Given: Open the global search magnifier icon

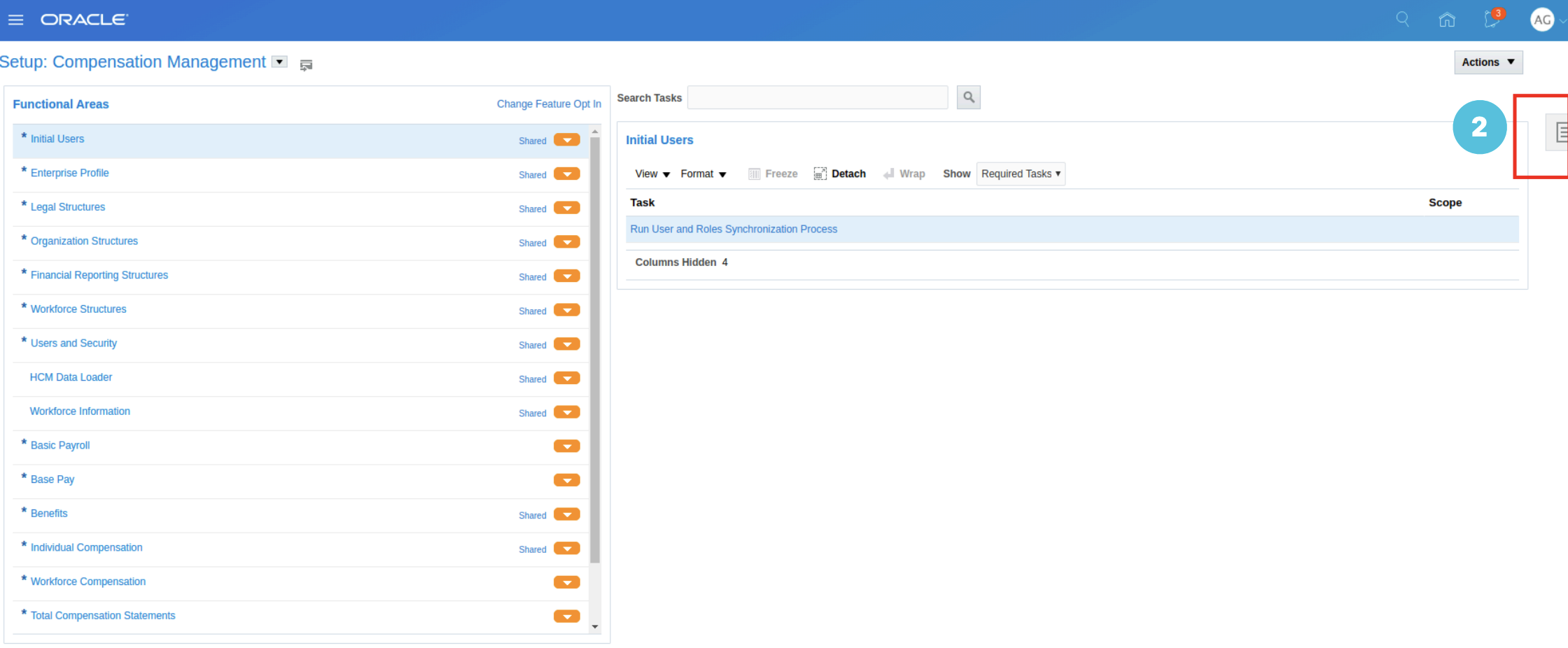Looking at the screenshot, I should click(x=1402, y=19).
